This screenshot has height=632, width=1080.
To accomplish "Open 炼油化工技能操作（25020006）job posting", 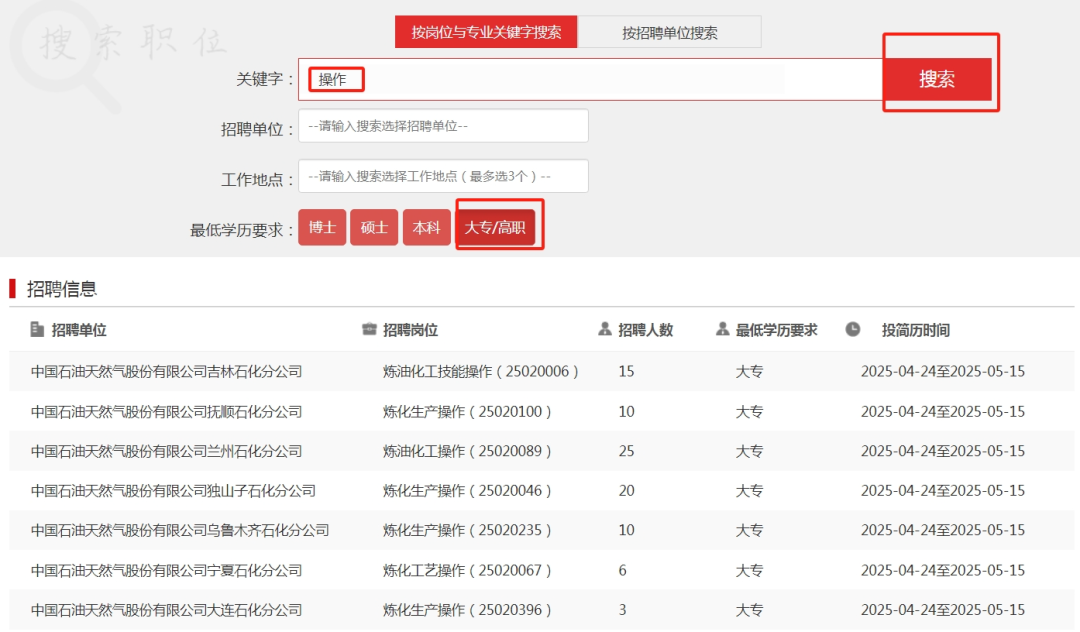I will click(481, 371).
